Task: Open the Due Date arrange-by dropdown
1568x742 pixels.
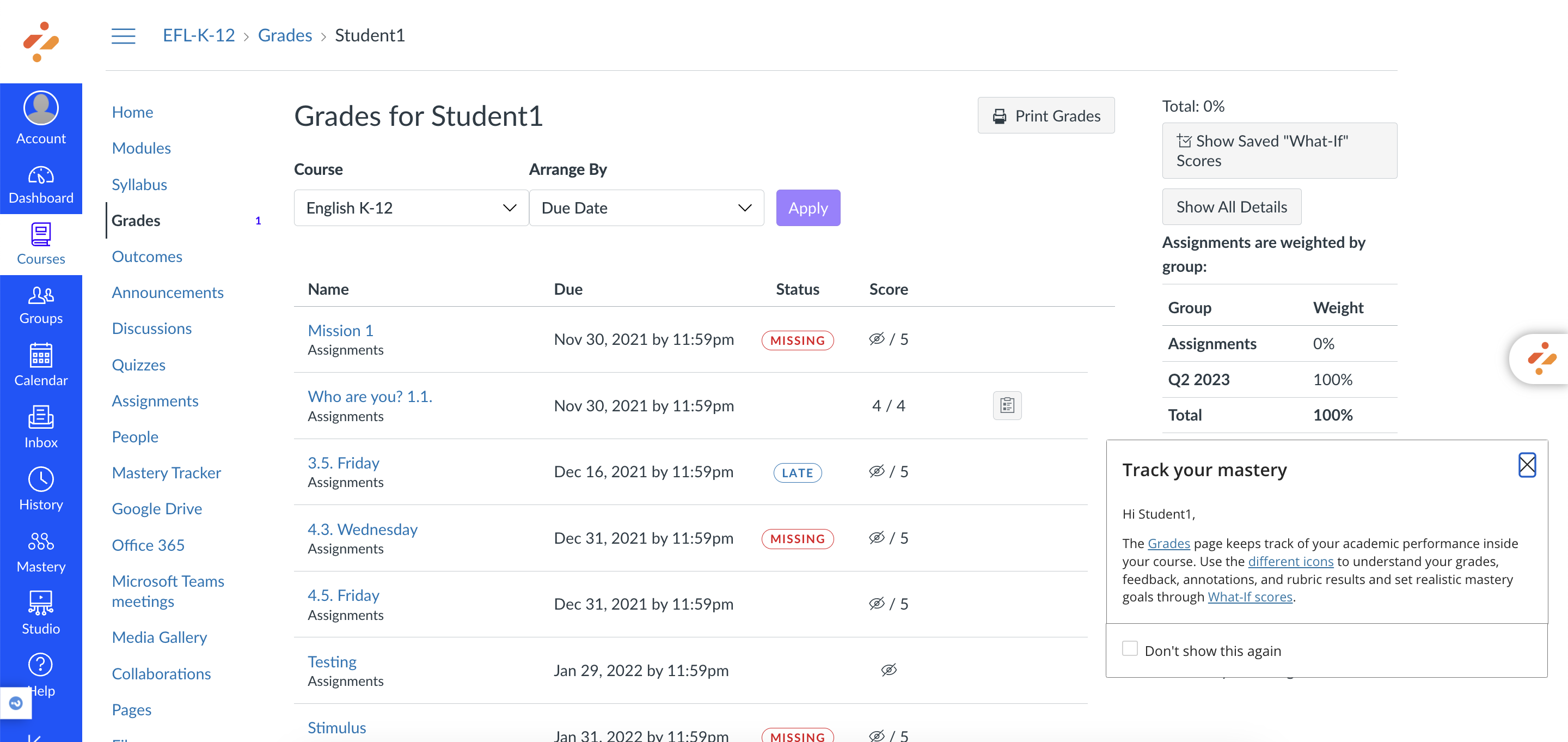Action: (x=646, y=208)
